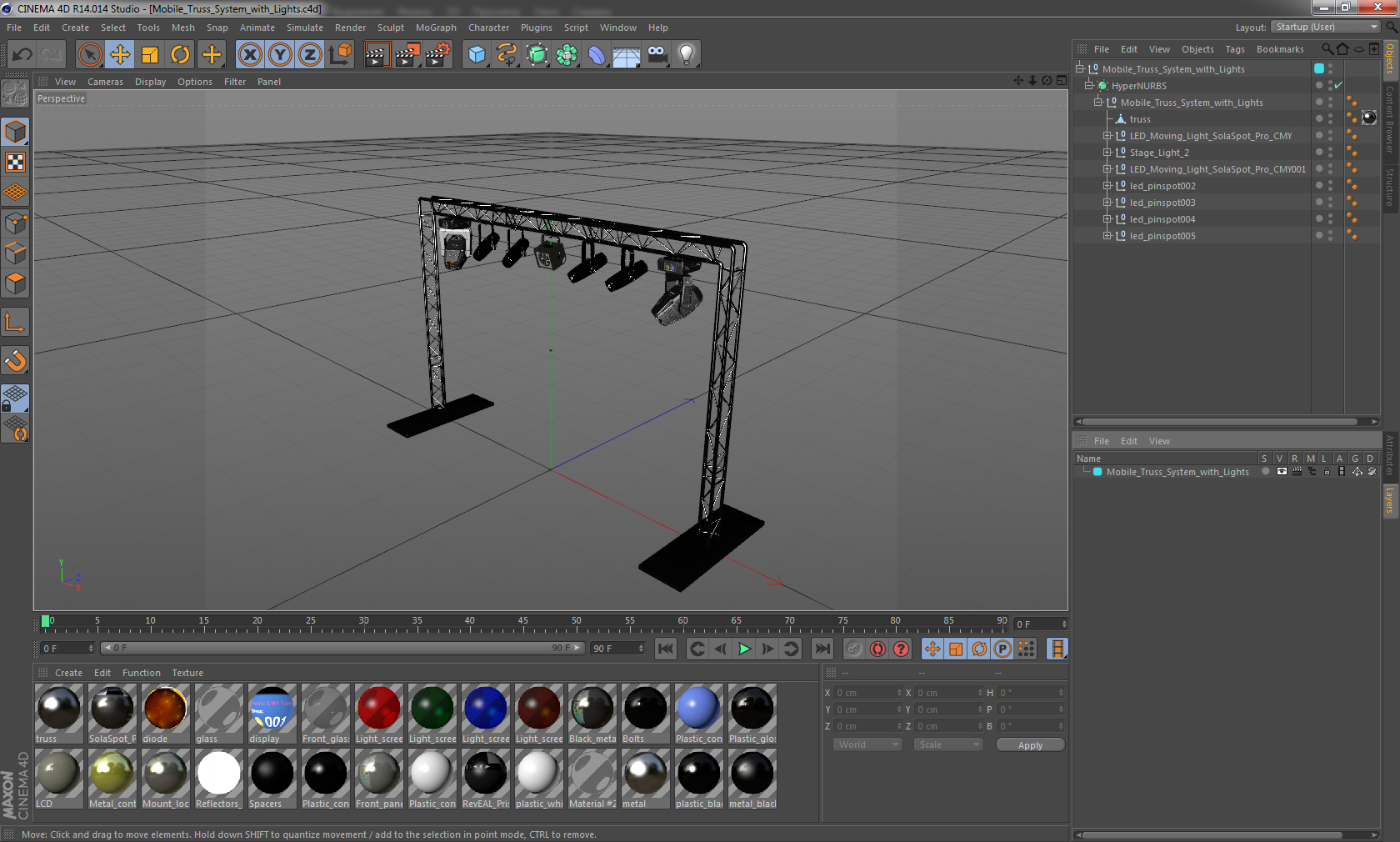This screenshot has height=842, width=1400.
Task: Enable Points mode
Action: point(16,223)
